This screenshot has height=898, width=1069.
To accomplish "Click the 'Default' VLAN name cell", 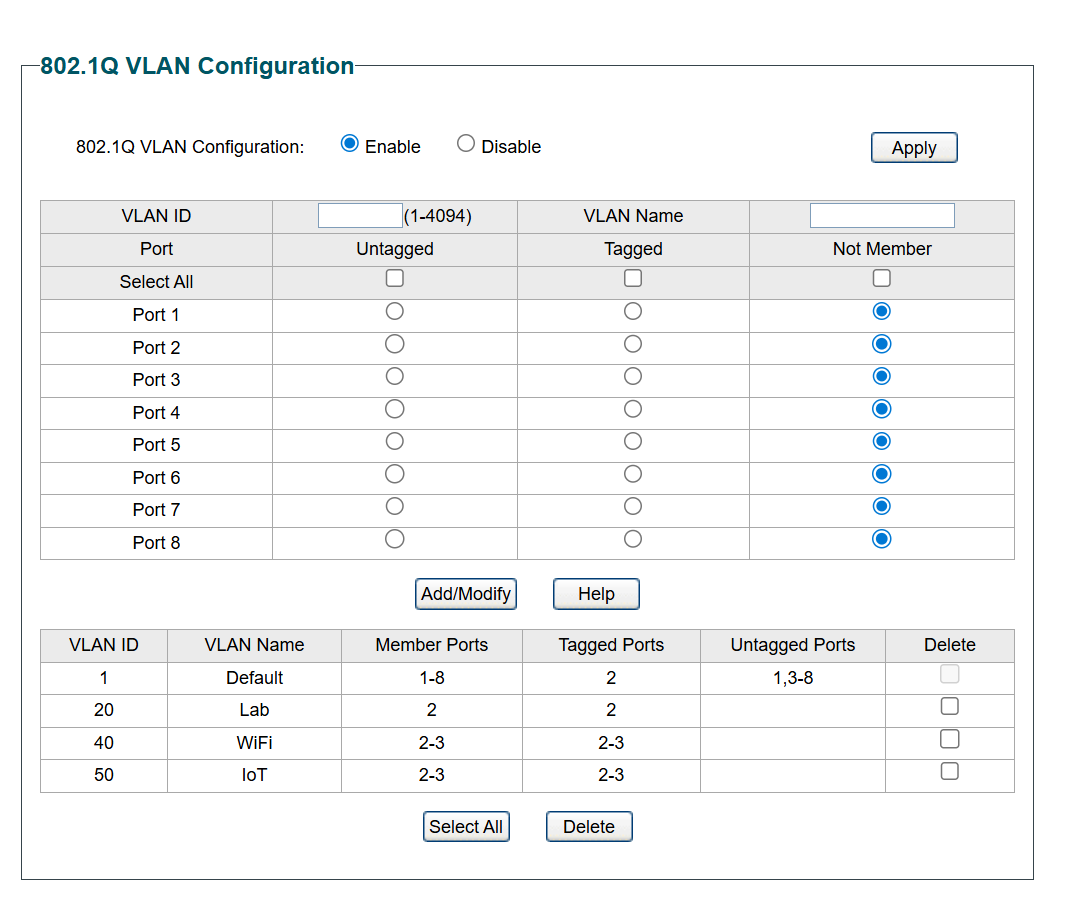I will [254, 678].
